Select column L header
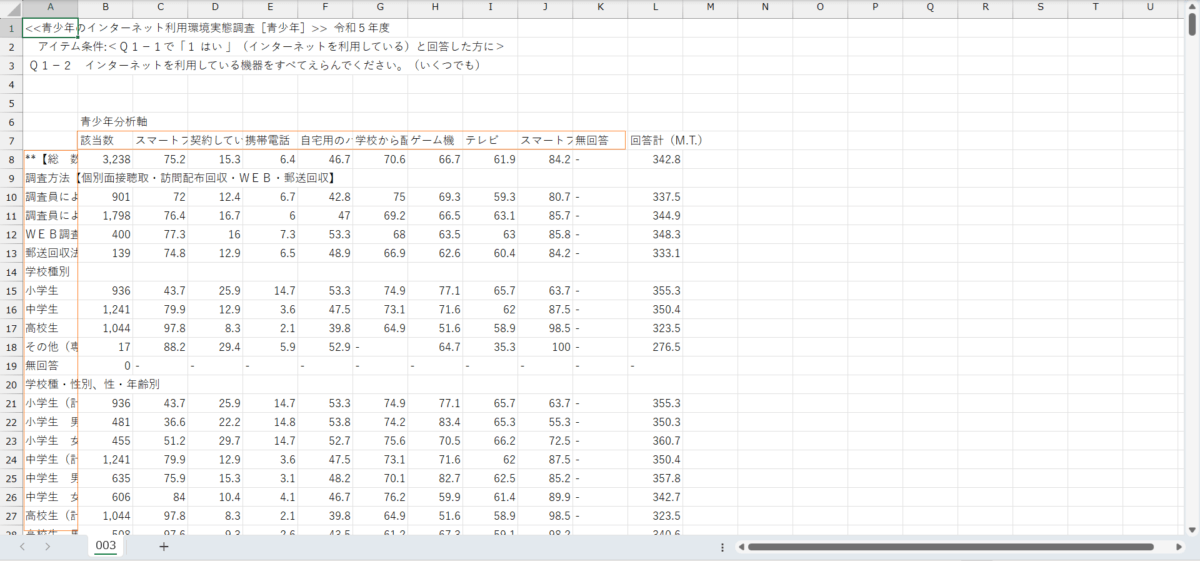This screenshot has height=561, width=1200. point(655,8)
